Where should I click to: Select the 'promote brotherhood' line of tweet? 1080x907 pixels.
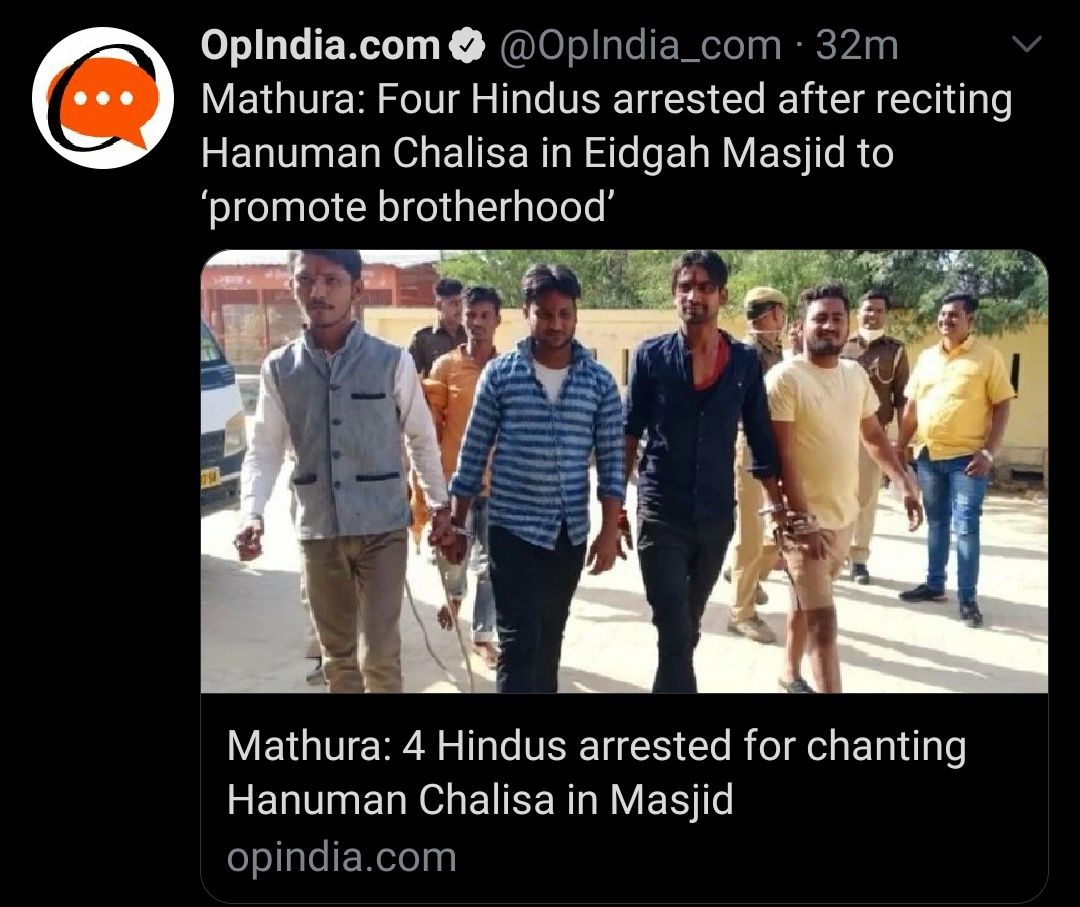[407, 207]
